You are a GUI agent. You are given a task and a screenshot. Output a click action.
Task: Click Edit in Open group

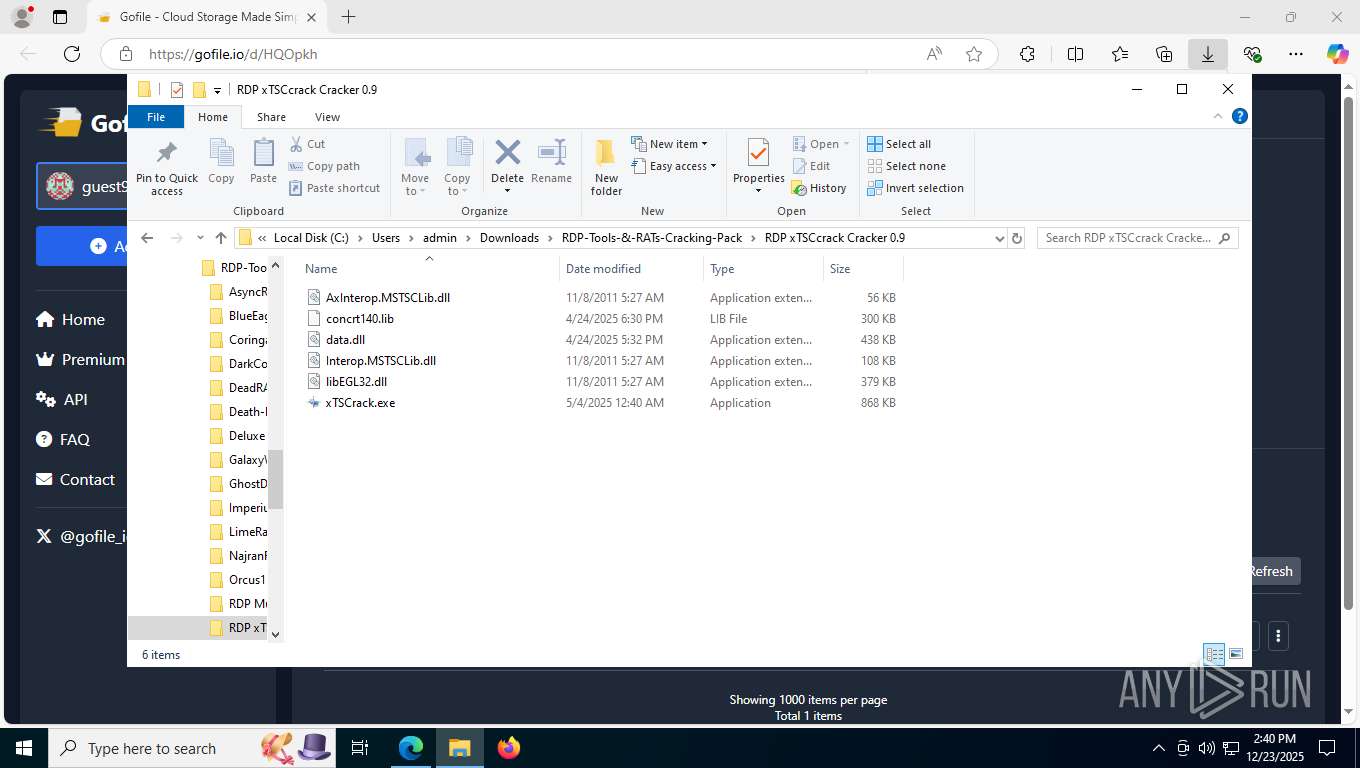point(811,166)
